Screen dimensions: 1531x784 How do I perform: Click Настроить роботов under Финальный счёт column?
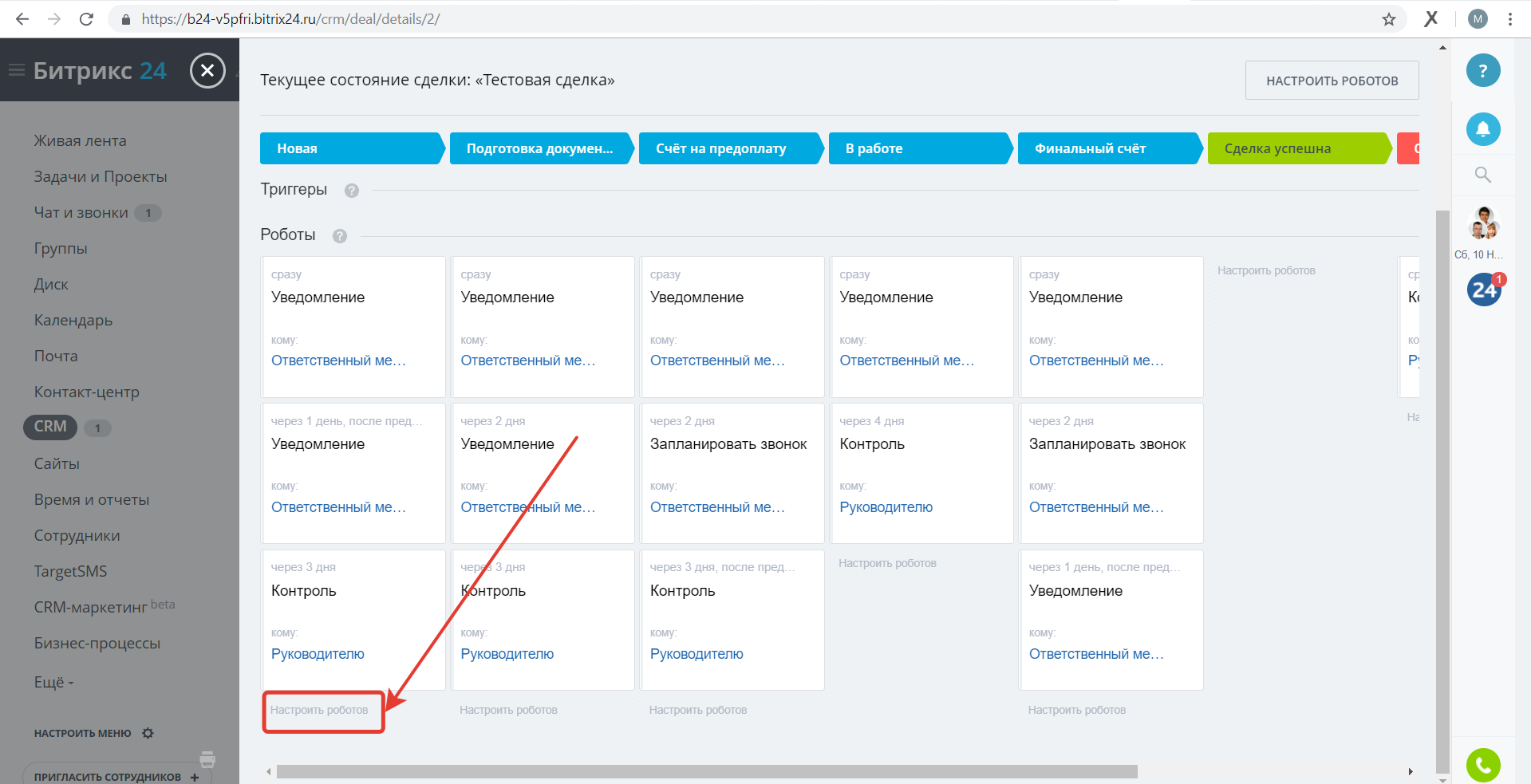coord(1077,710)
